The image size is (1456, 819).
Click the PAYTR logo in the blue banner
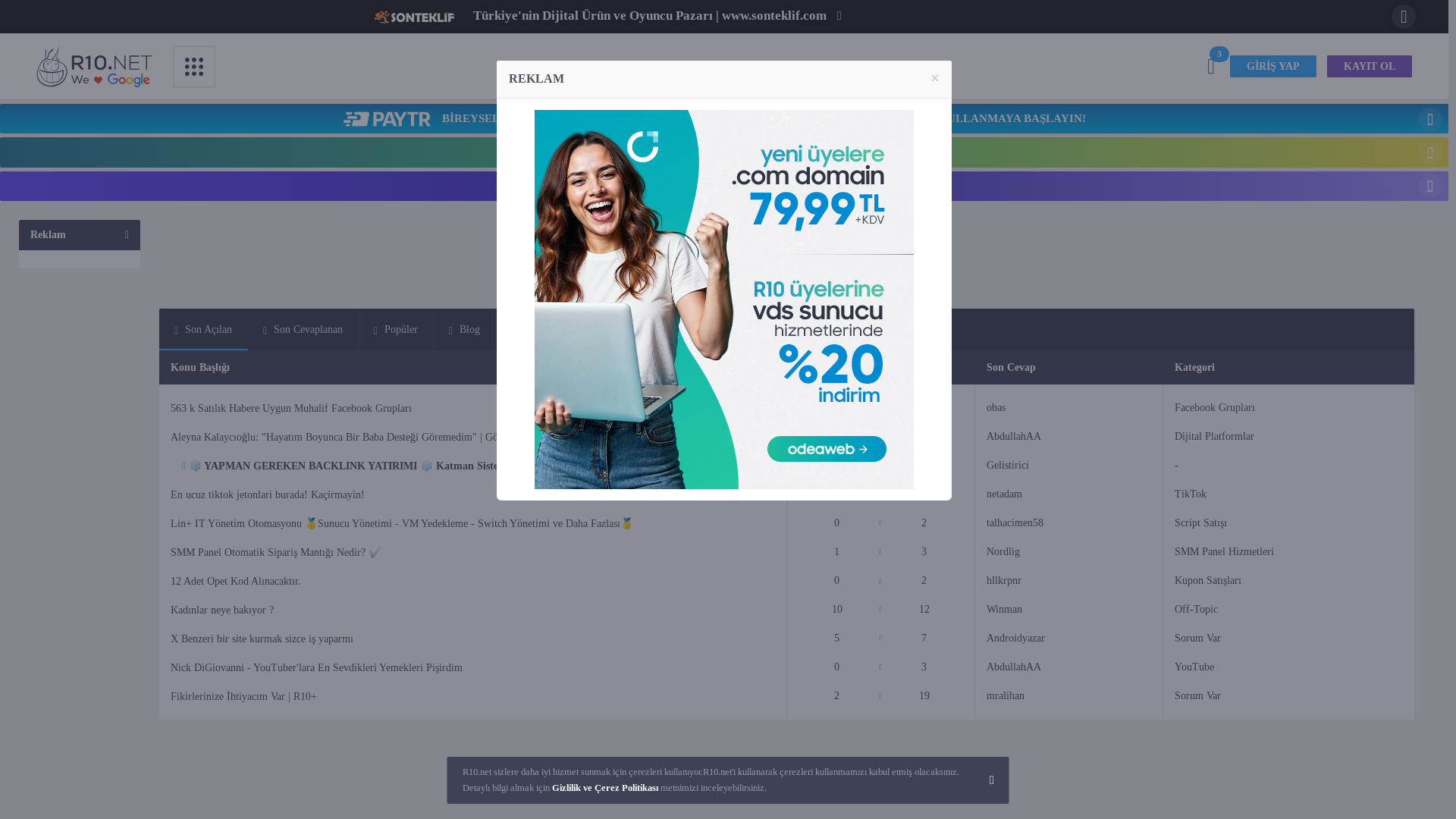[x=387, y=119]
